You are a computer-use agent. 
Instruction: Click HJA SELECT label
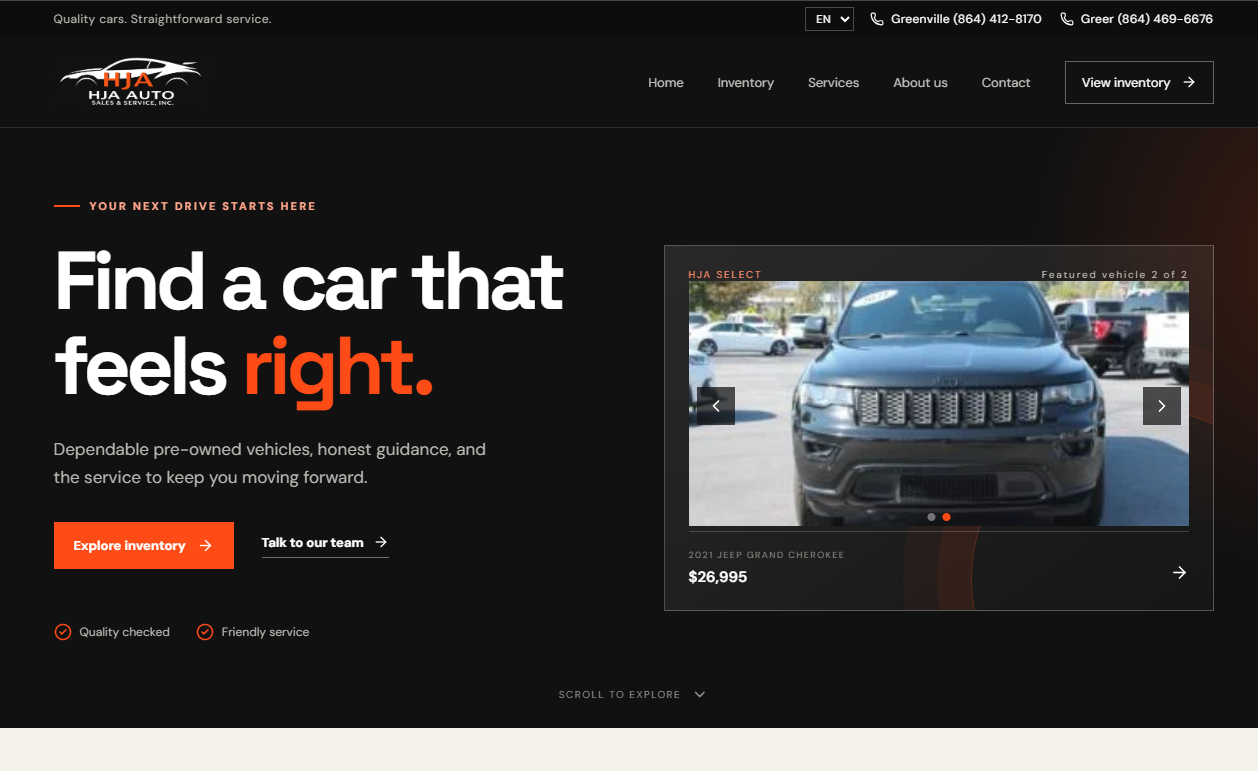(725, 274)
